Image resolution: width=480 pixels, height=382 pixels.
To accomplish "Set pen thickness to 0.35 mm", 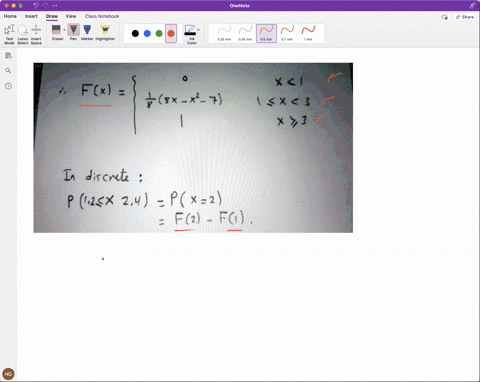I will pyautogui.click(x=245, y=33).
